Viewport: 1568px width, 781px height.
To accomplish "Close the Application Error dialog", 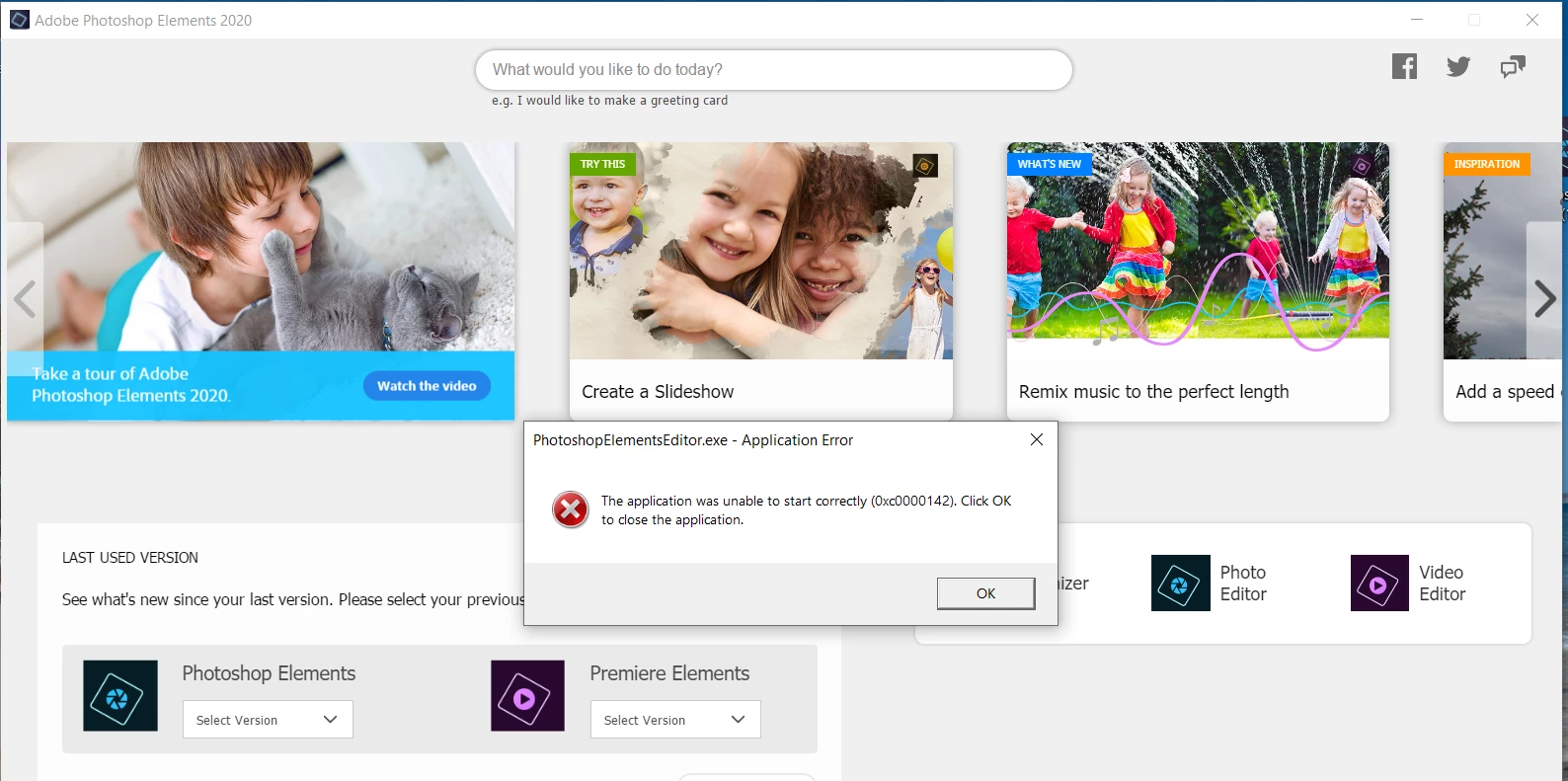I will (1037, 439).
